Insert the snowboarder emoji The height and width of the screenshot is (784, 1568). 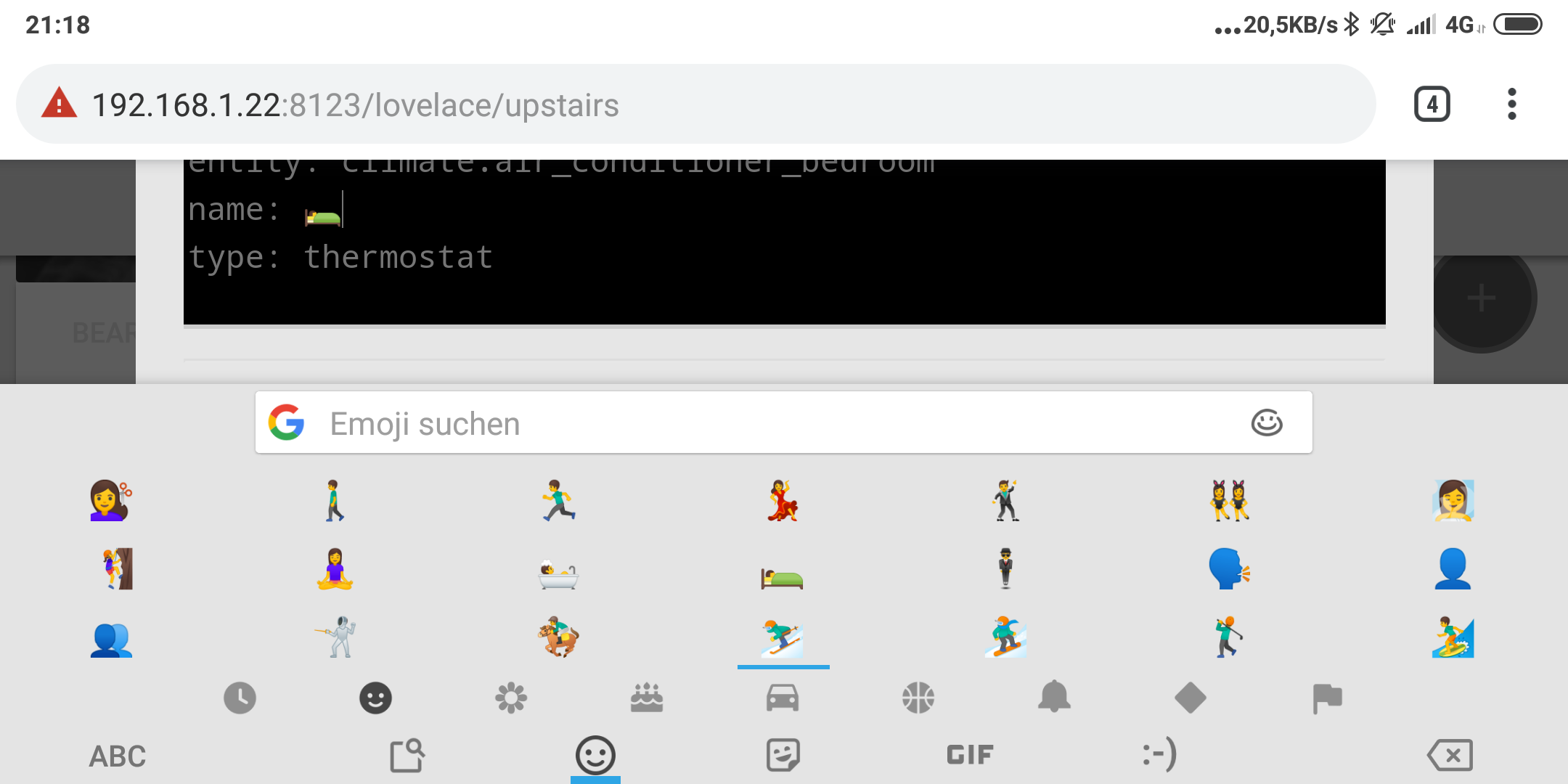tap(1005, 637)
